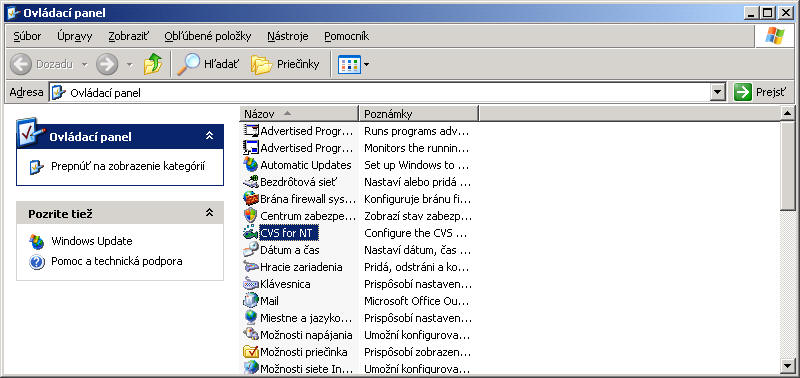Click the list scrollbar down arrow
This screenshot has height=378, width=800.
788,365
